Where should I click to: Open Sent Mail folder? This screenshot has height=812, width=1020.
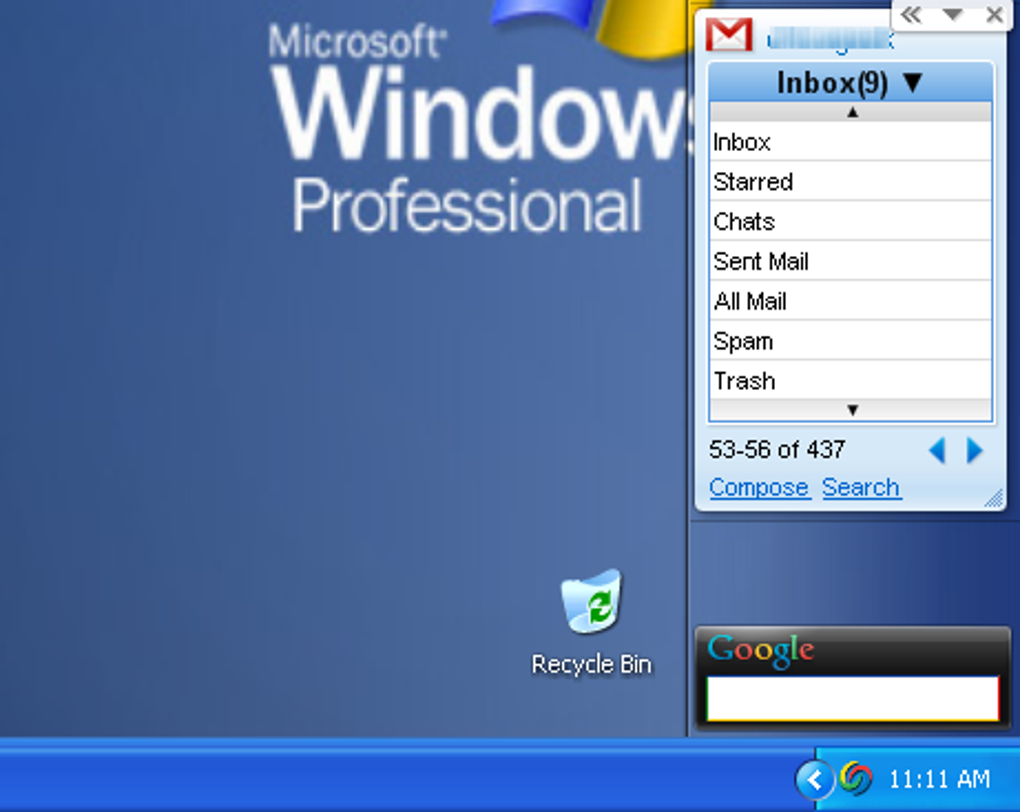(851, 262)
